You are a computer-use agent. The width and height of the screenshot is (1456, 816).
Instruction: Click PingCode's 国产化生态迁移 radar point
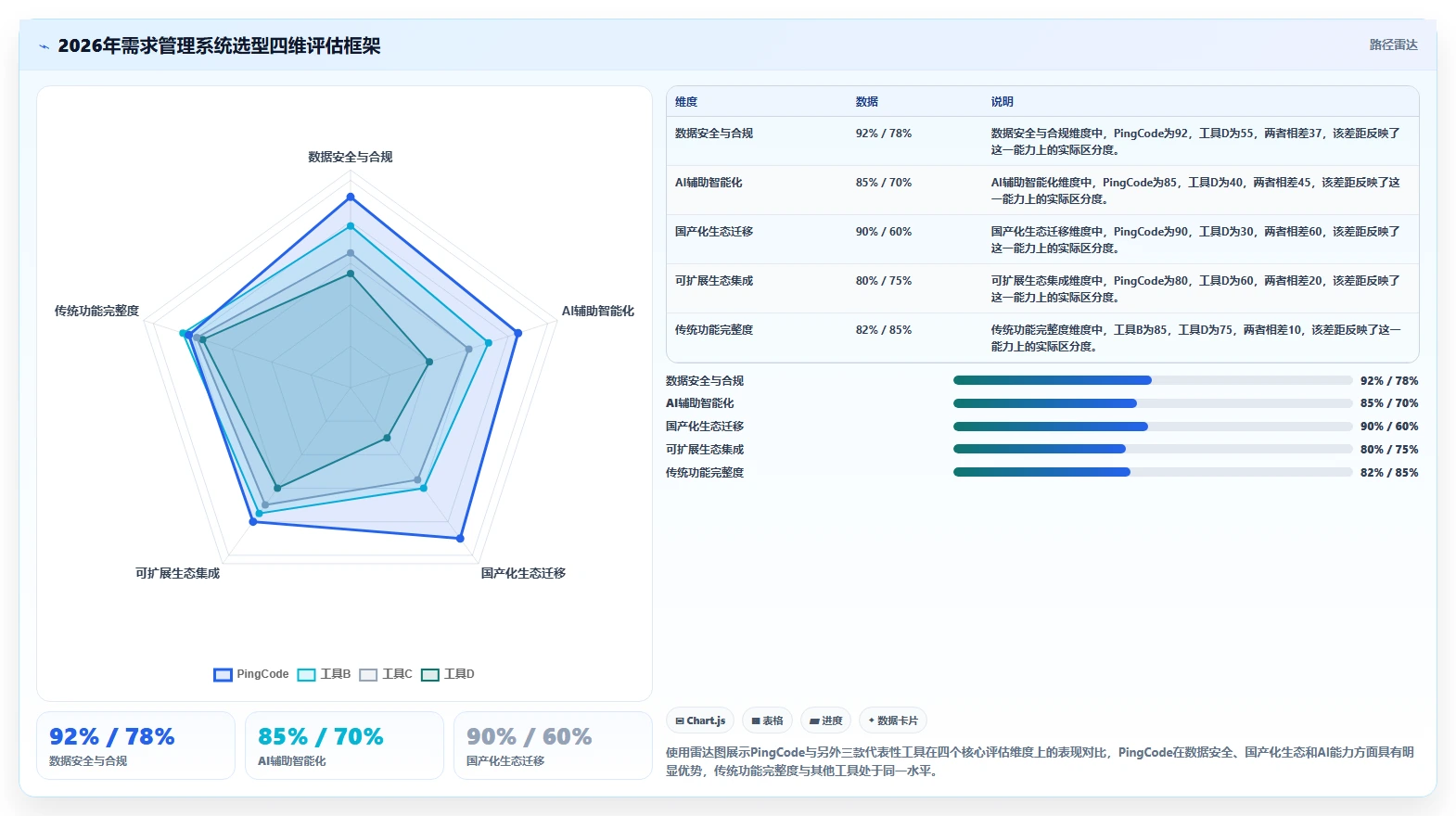460,538
